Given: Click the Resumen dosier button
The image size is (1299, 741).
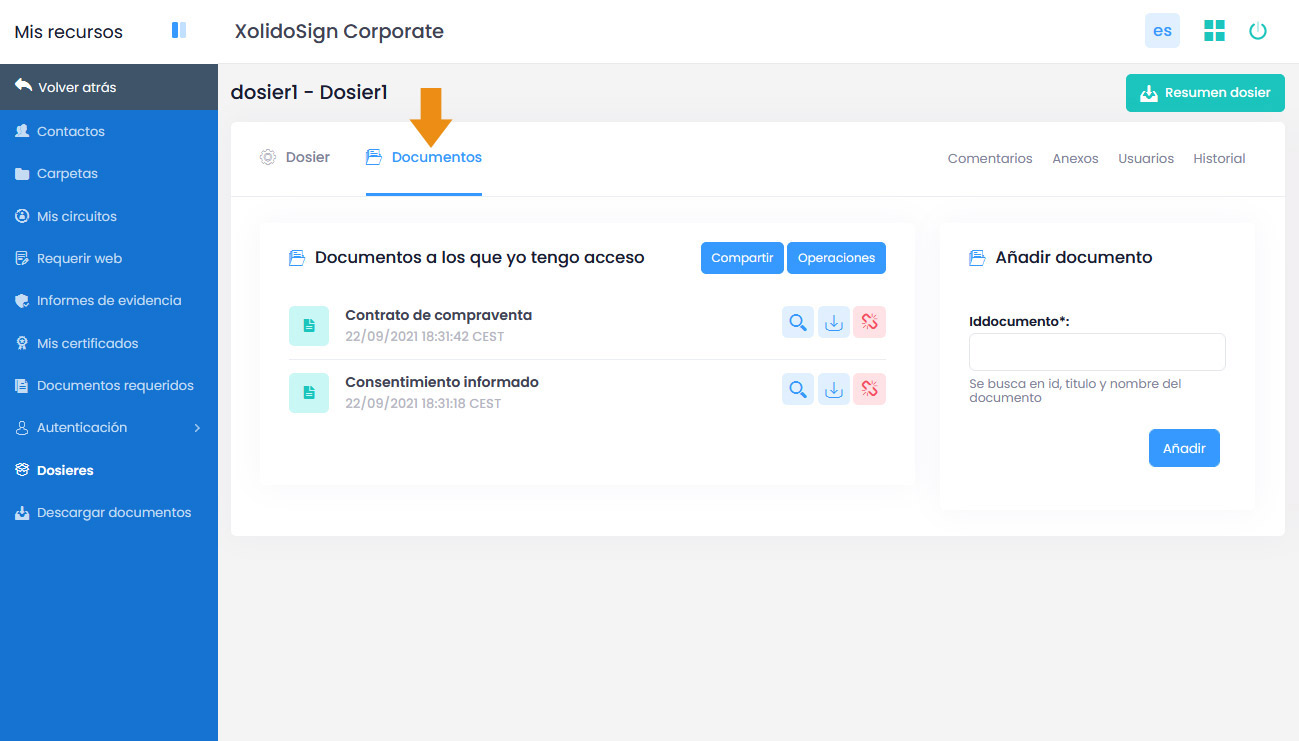Looking at the screenshot, I should [x=1205, y=93].
